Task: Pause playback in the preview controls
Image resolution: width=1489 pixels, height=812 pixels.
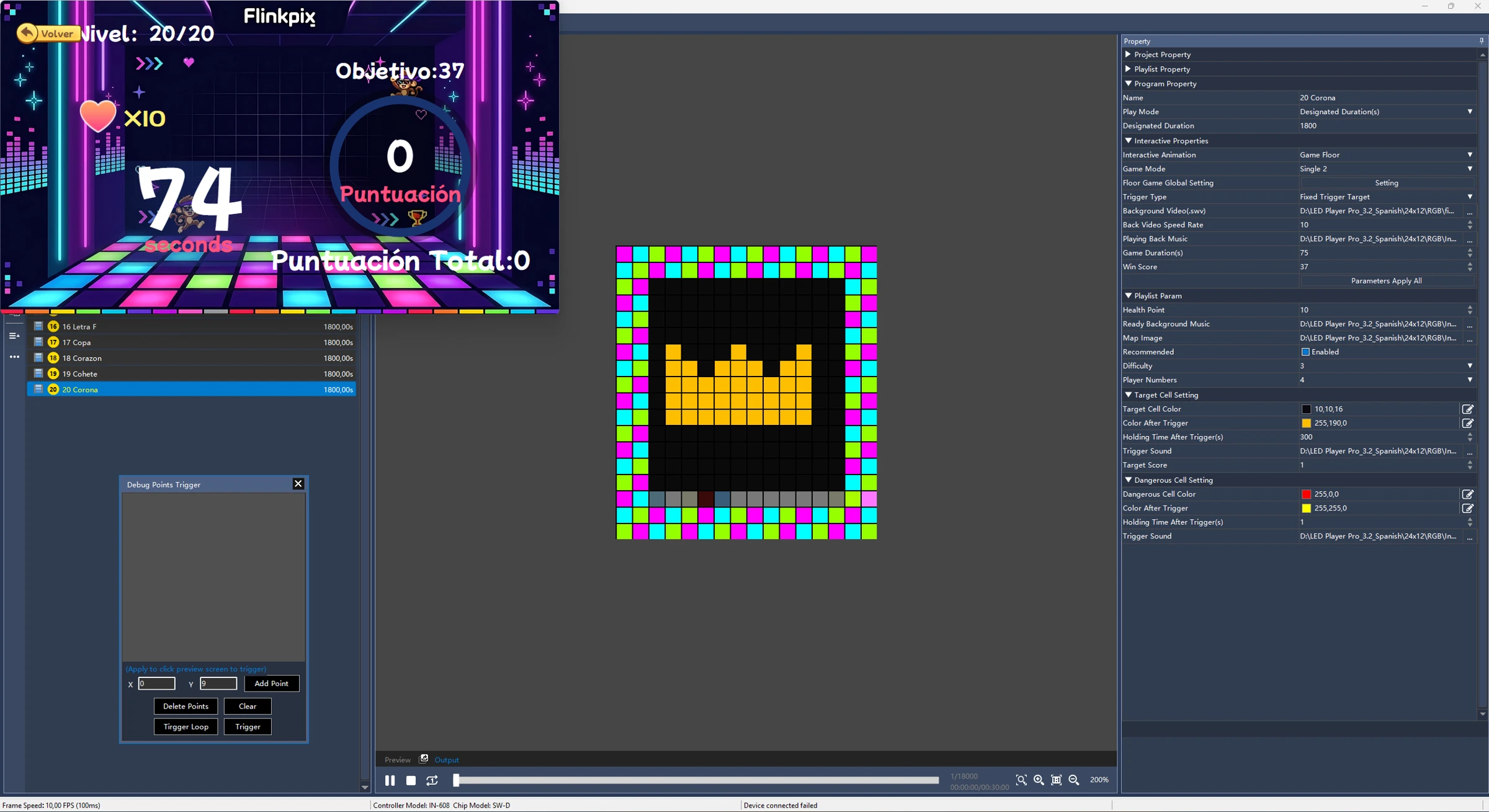Action: [390, 780]
